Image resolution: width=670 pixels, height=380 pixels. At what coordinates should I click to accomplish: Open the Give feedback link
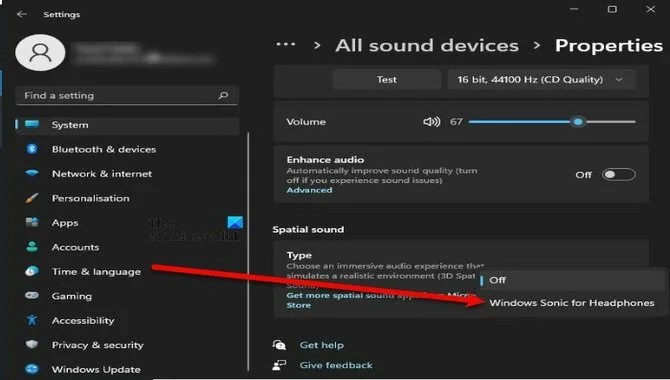(x=336, y=365)
